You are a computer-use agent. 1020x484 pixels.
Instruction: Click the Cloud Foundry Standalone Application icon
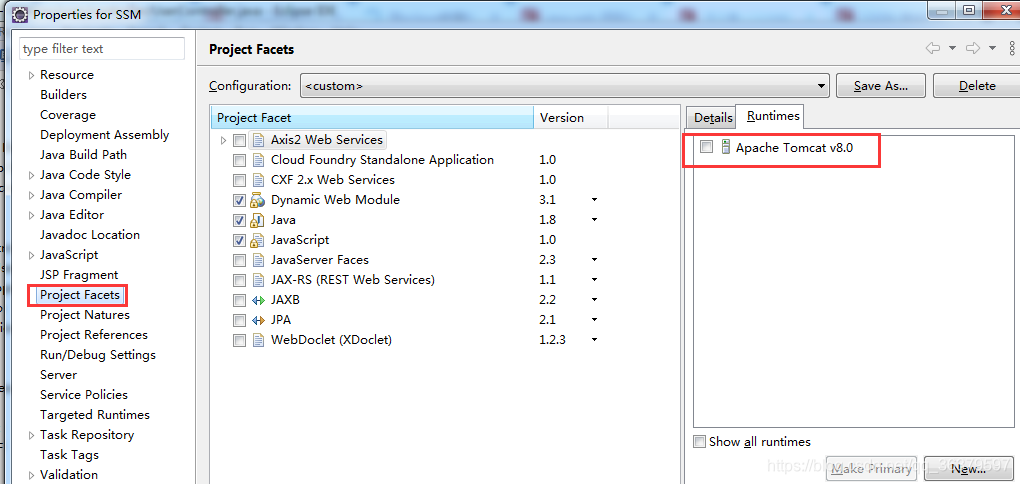point(259,160)
